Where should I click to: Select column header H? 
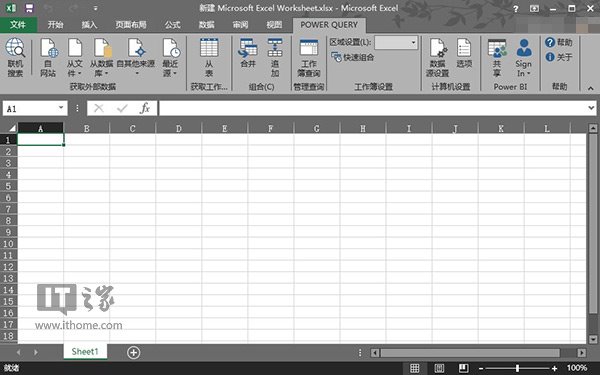point(363,128)
